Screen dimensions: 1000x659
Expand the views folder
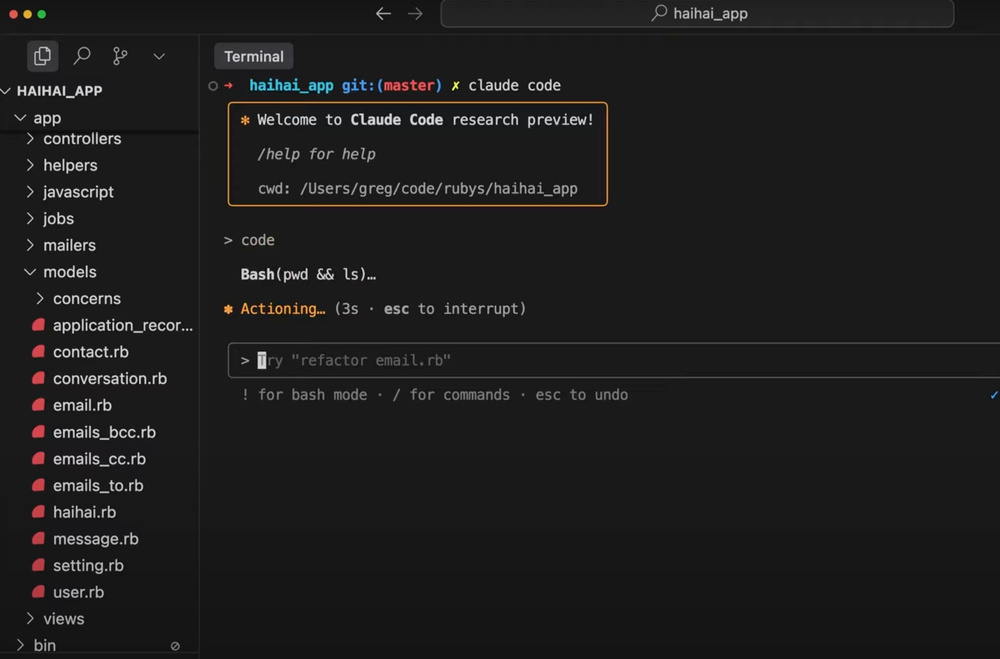(x=63, y=618)
